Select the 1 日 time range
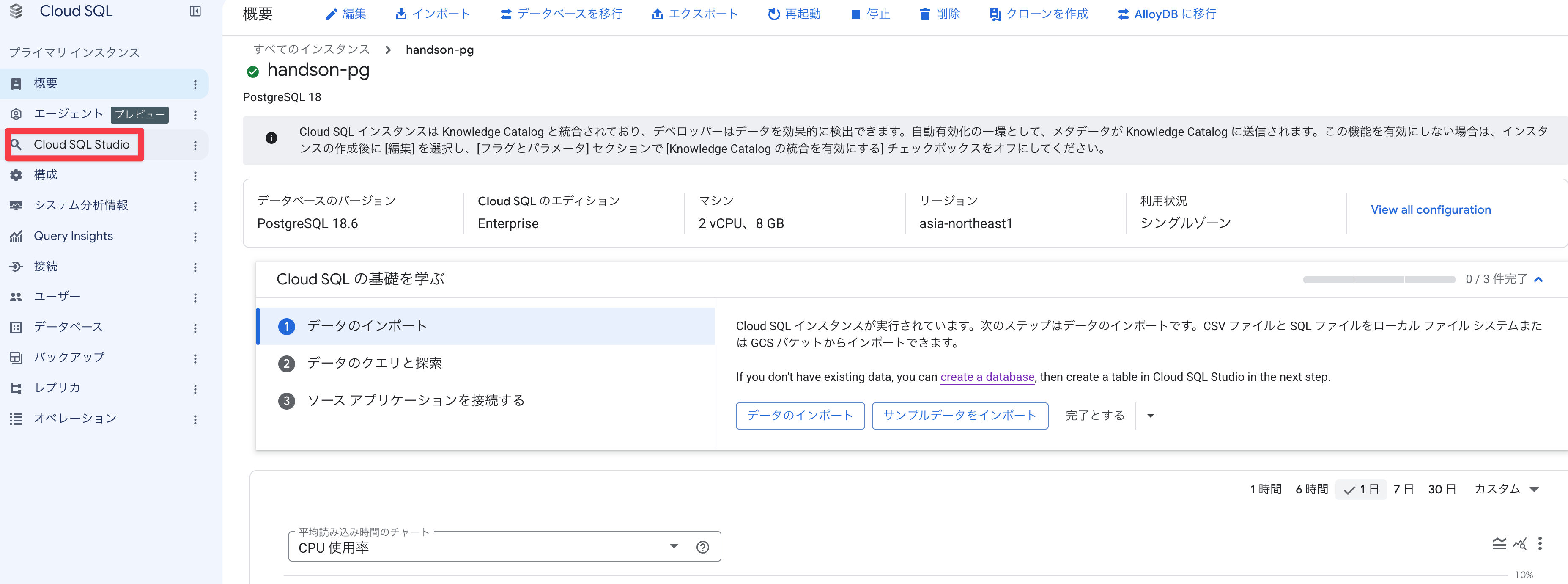 (1361, 489)
